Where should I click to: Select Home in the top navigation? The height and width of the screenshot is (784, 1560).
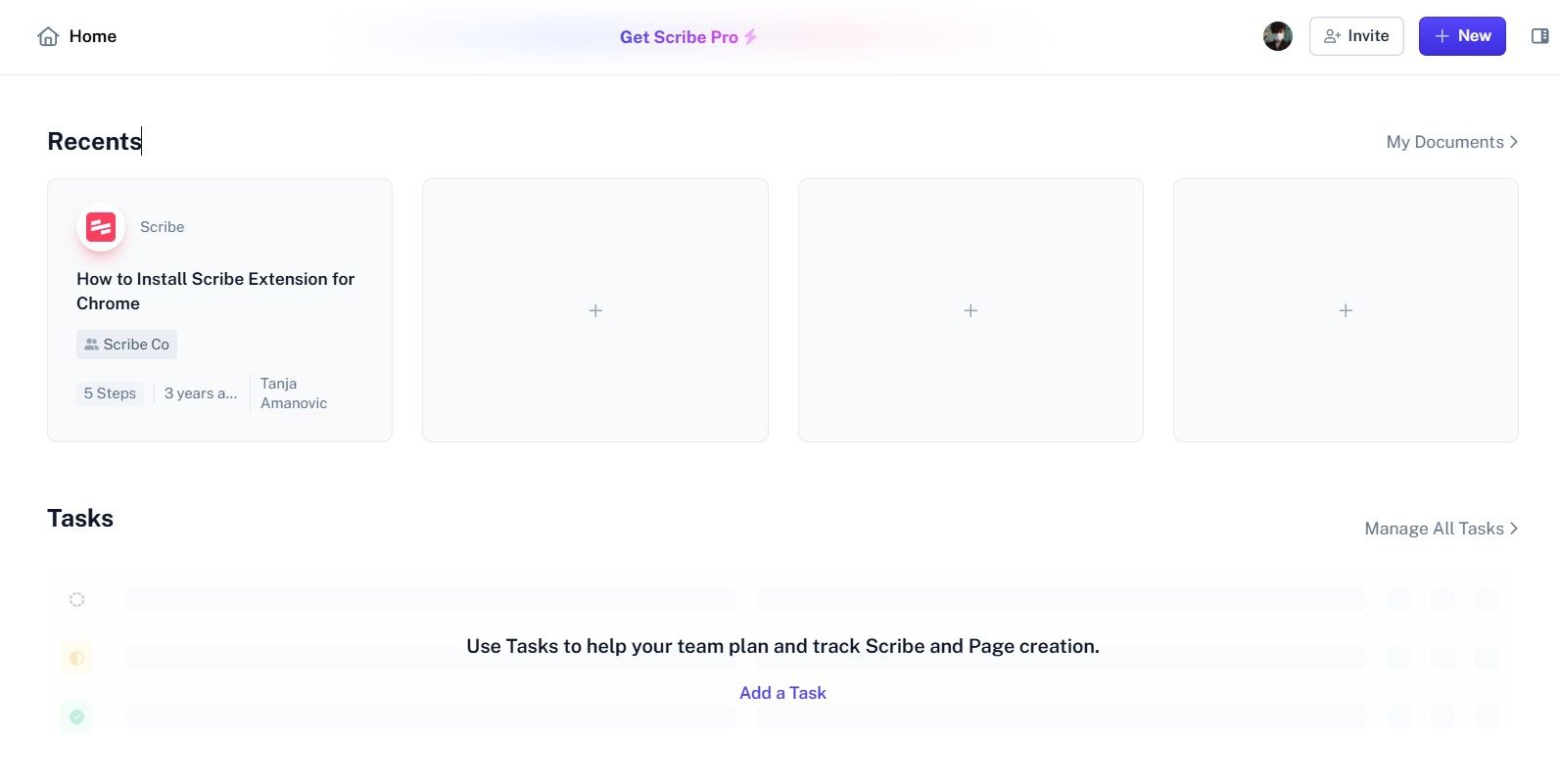click(x=92, y=36)
